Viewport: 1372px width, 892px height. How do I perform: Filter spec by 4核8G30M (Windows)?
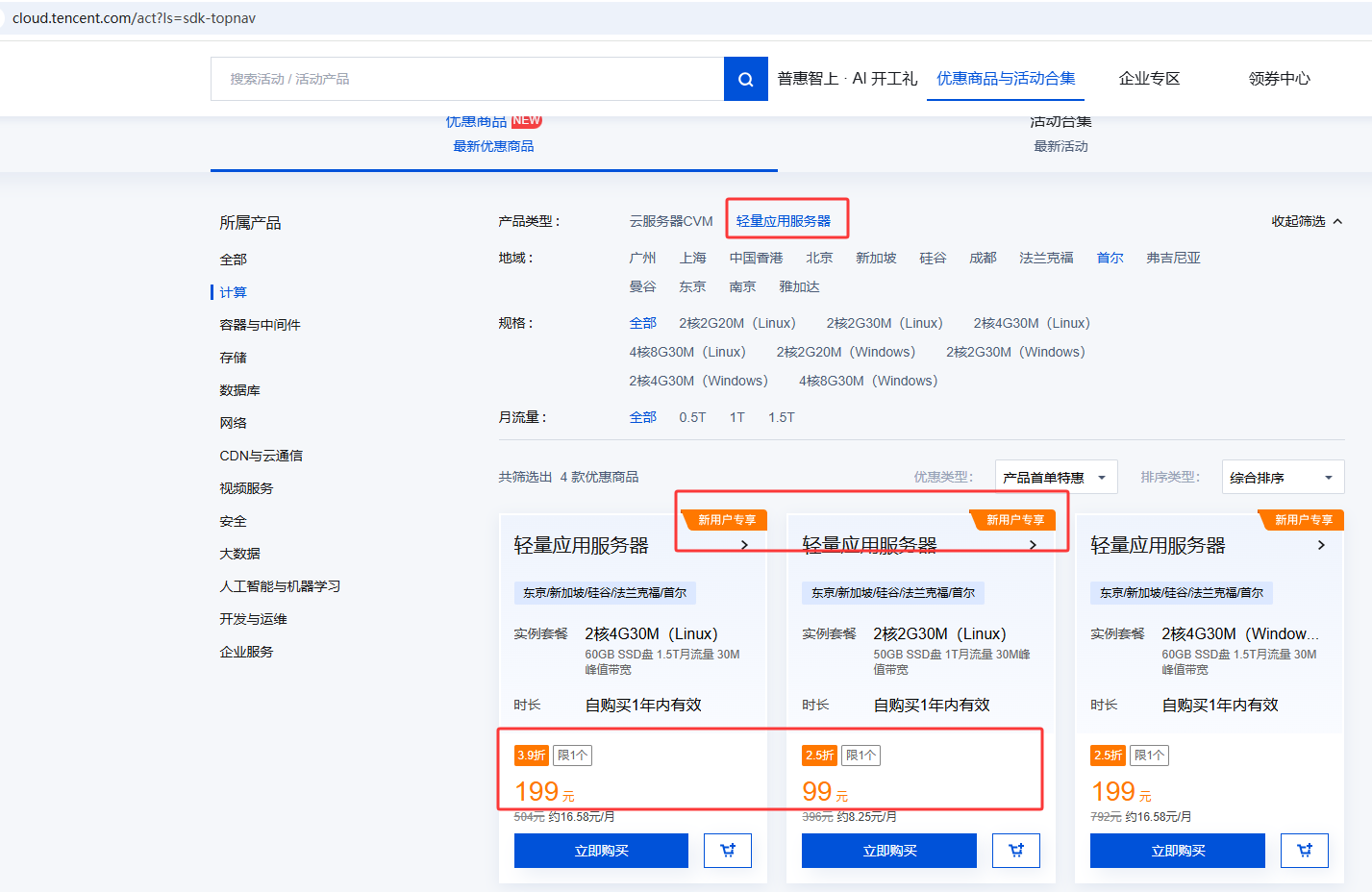(x=868, y=381)
